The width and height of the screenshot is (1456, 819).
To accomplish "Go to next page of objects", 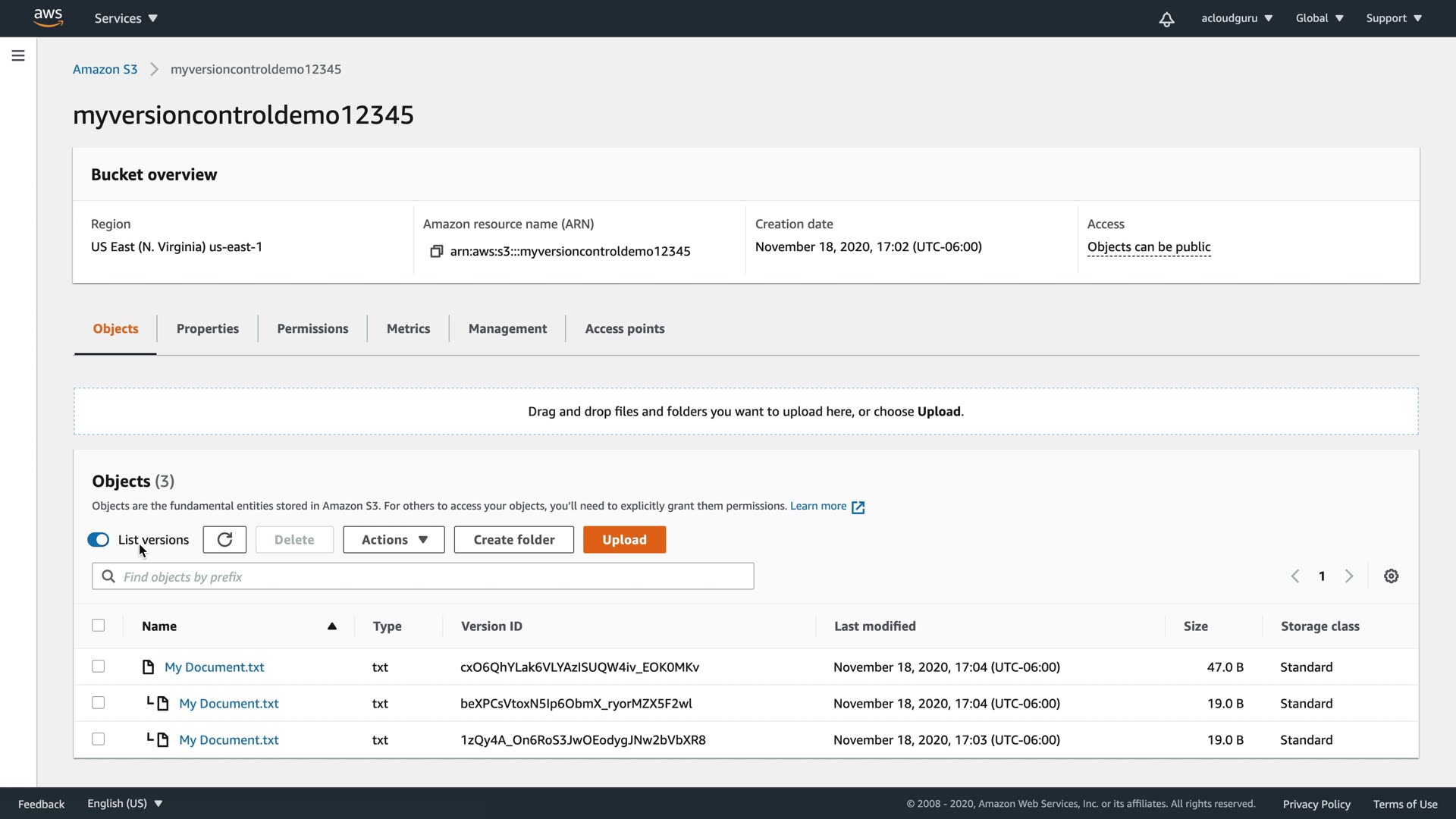I will tap(1349, 576).
